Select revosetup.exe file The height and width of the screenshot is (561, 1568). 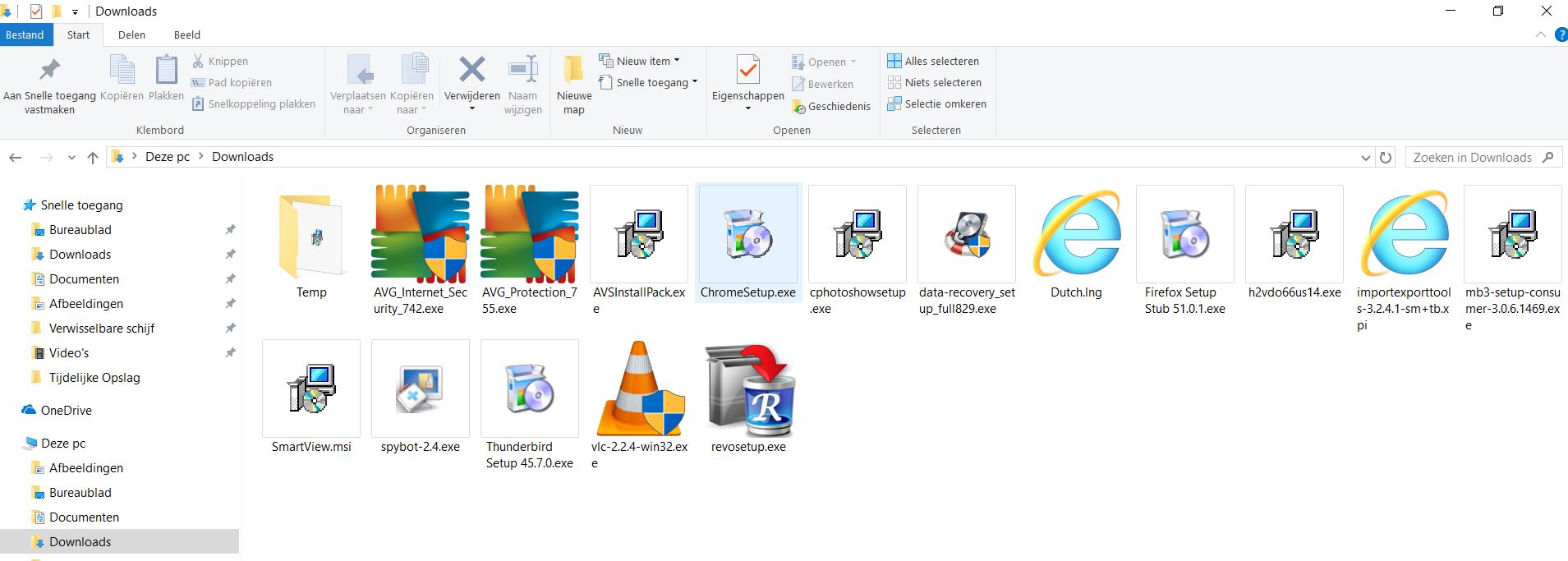(748, 398)
